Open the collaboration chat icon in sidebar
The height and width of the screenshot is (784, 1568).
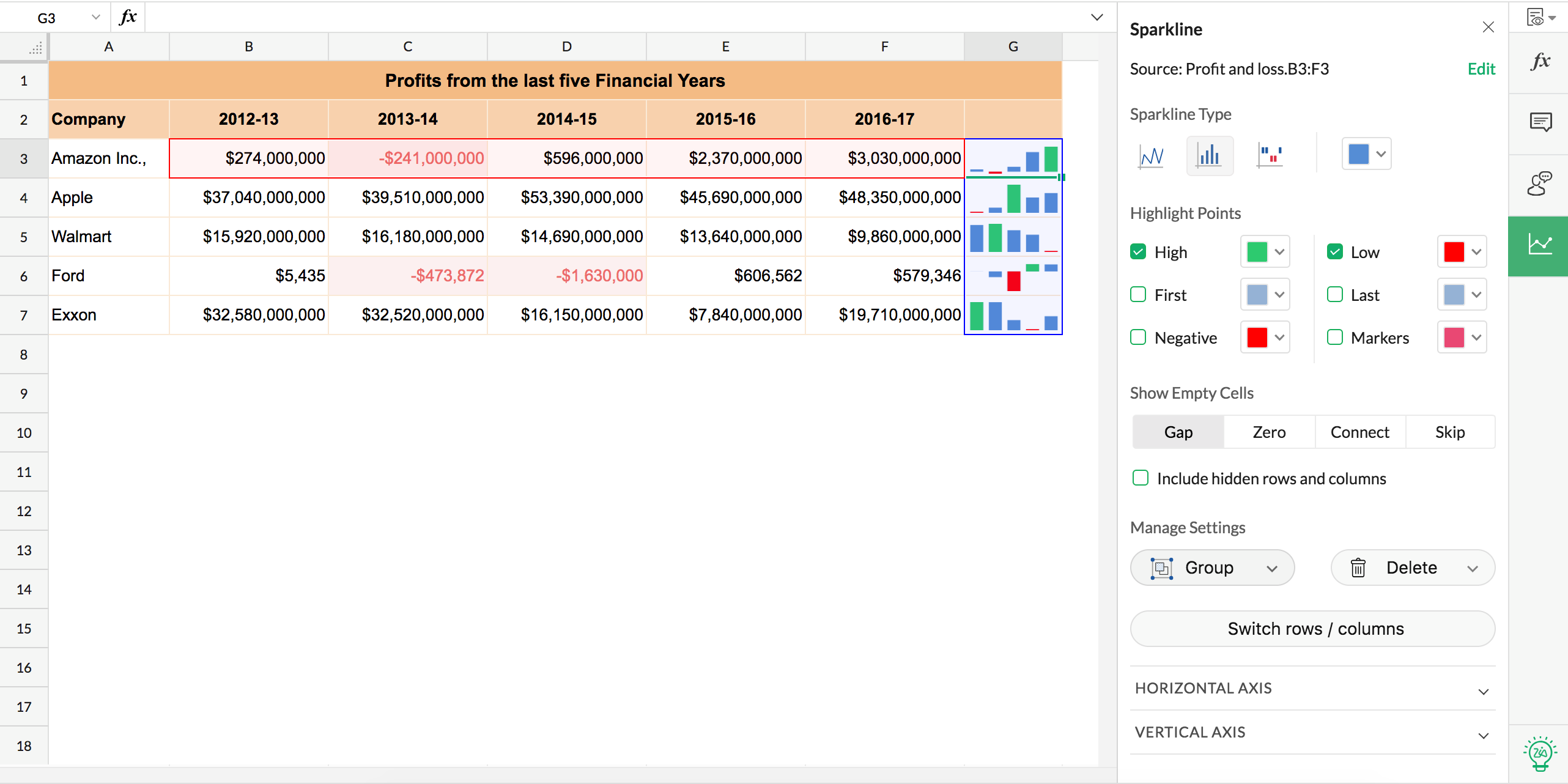[x=1540, y=184]
